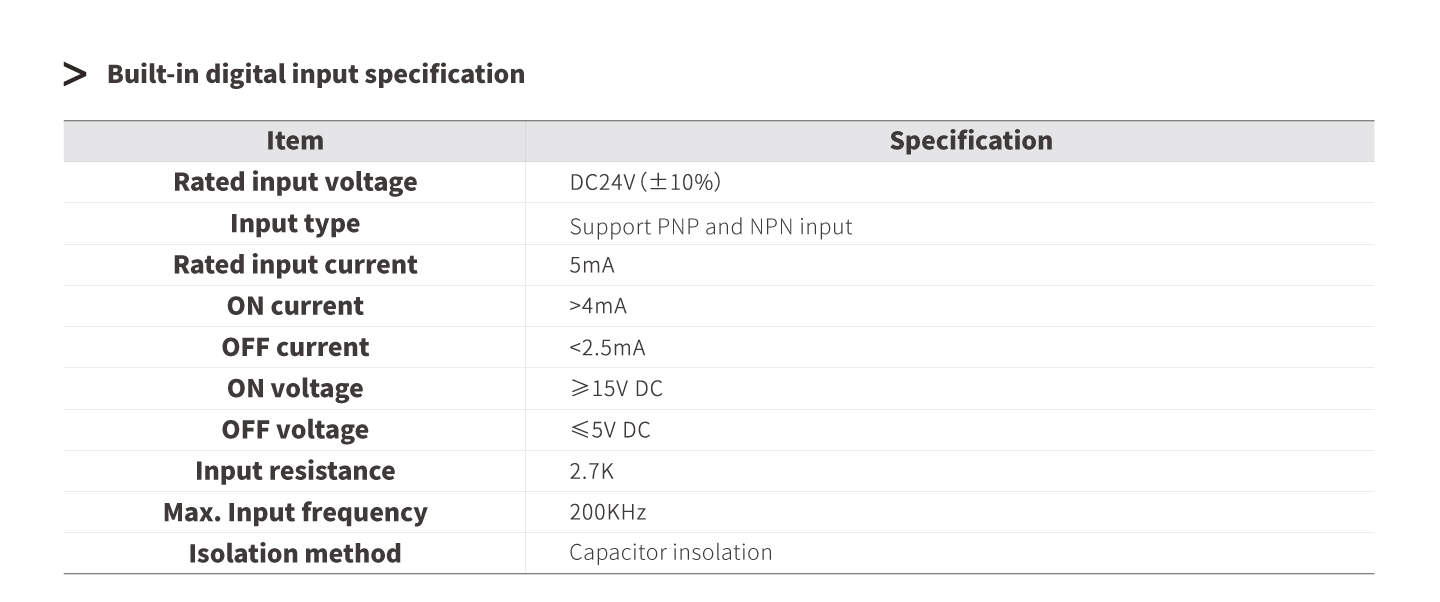Click the 'Item' column header

click(295, 141)
